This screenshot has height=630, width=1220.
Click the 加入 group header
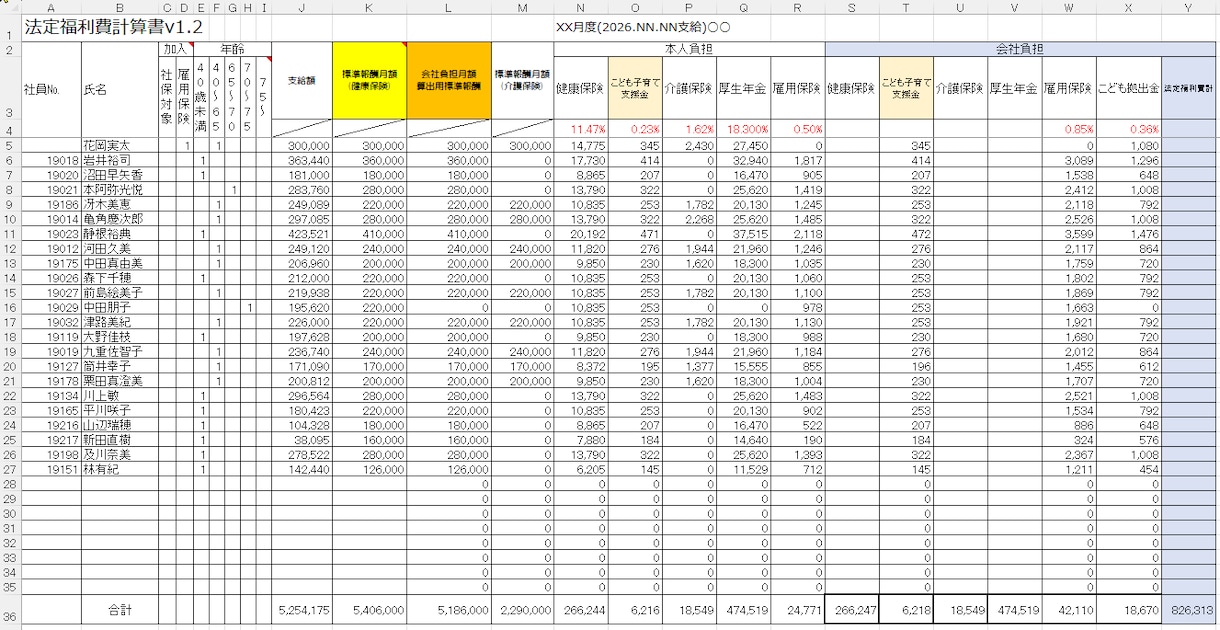point(175,48)
